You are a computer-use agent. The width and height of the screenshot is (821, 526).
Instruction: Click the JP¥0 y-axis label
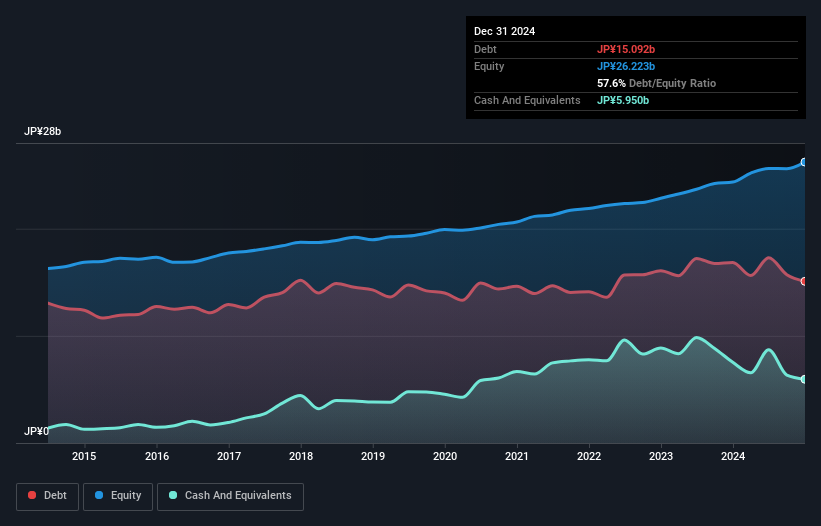(x=36, y=431)
